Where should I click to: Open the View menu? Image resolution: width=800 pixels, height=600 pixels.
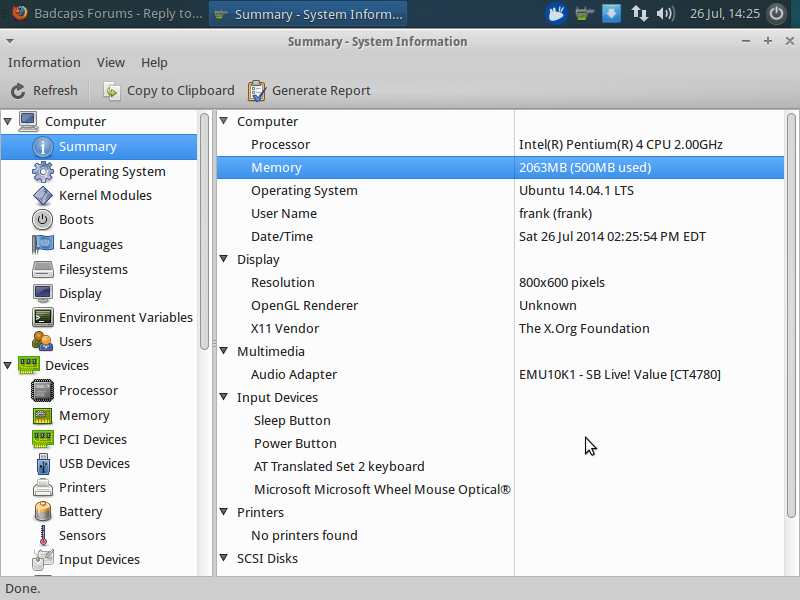[111, 62]
